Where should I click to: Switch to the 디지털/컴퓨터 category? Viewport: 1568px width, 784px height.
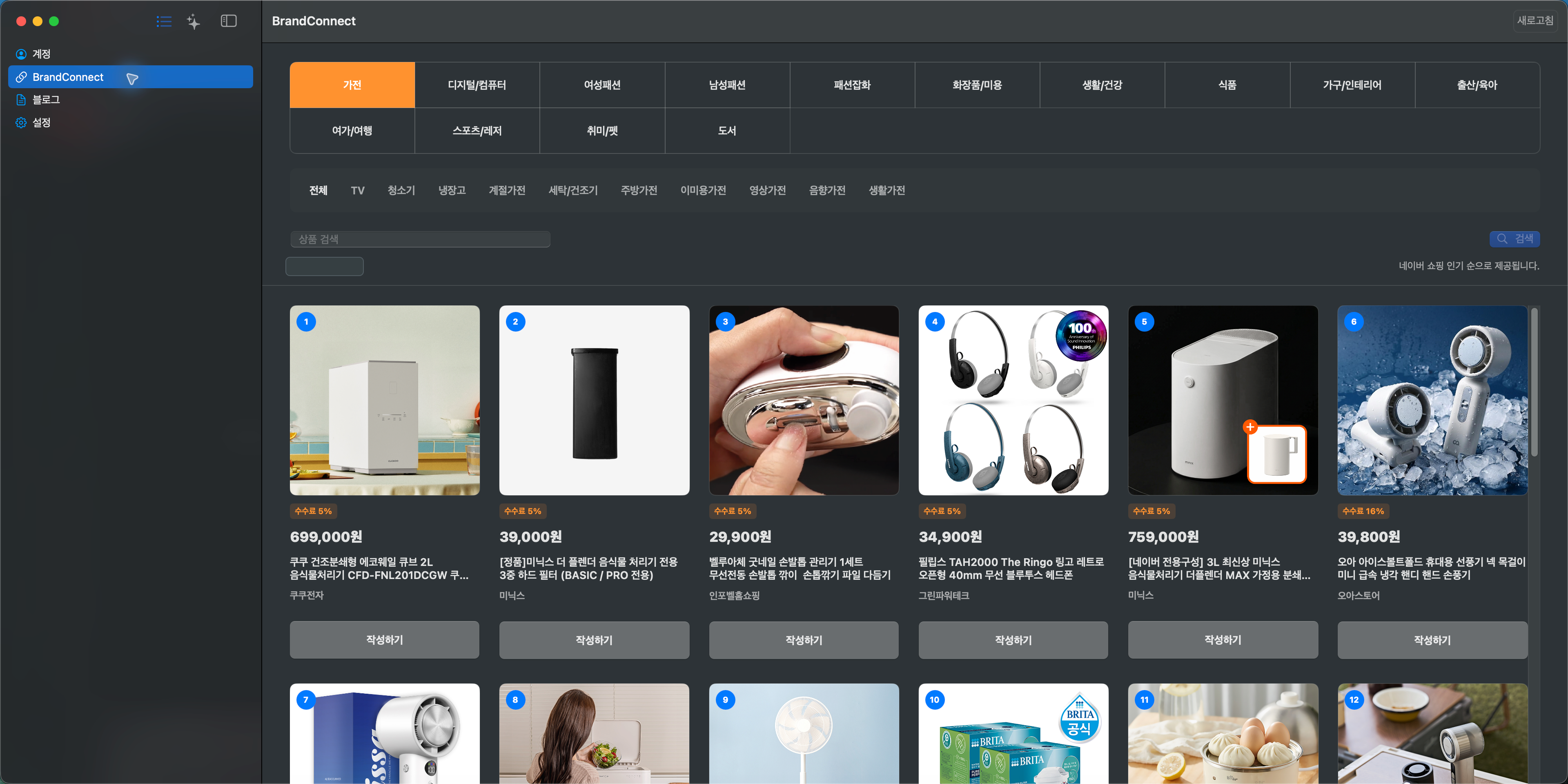[x=477, y=85]
